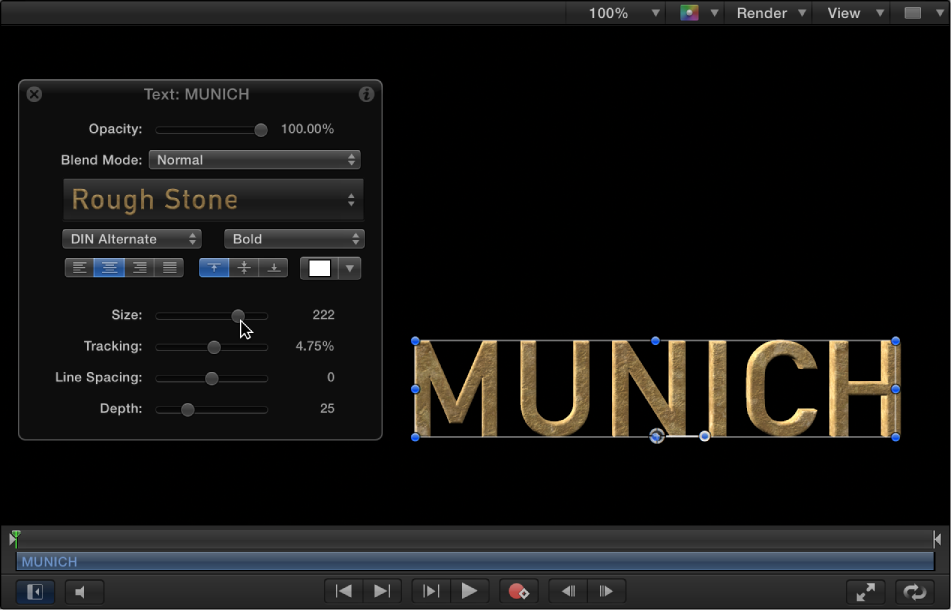Click the record animation button
This screenshot has height=610, width=952.
click(x=519, y=592)
